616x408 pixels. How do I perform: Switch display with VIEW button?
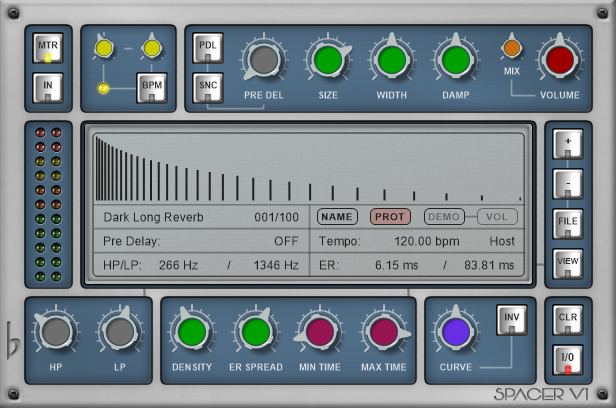tap(567, 265)
